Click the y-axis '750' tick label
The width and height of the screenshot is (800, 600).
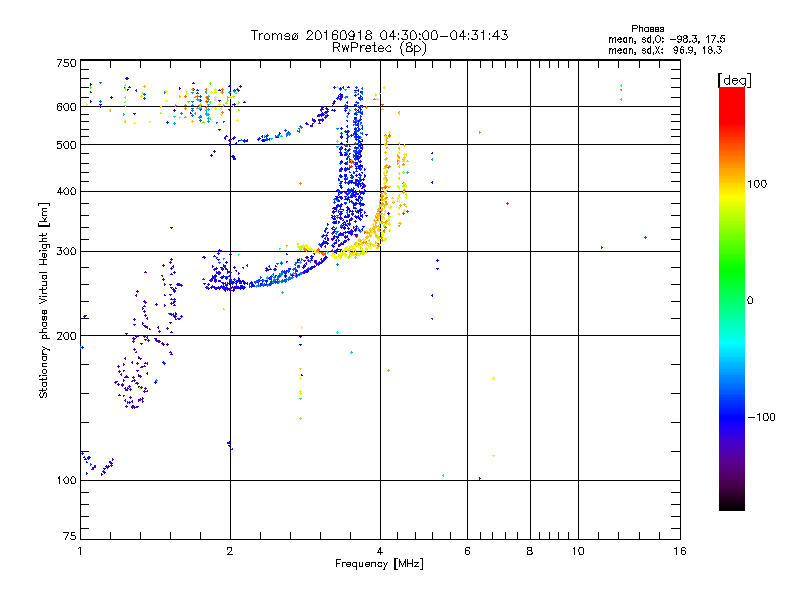[66, 63]
